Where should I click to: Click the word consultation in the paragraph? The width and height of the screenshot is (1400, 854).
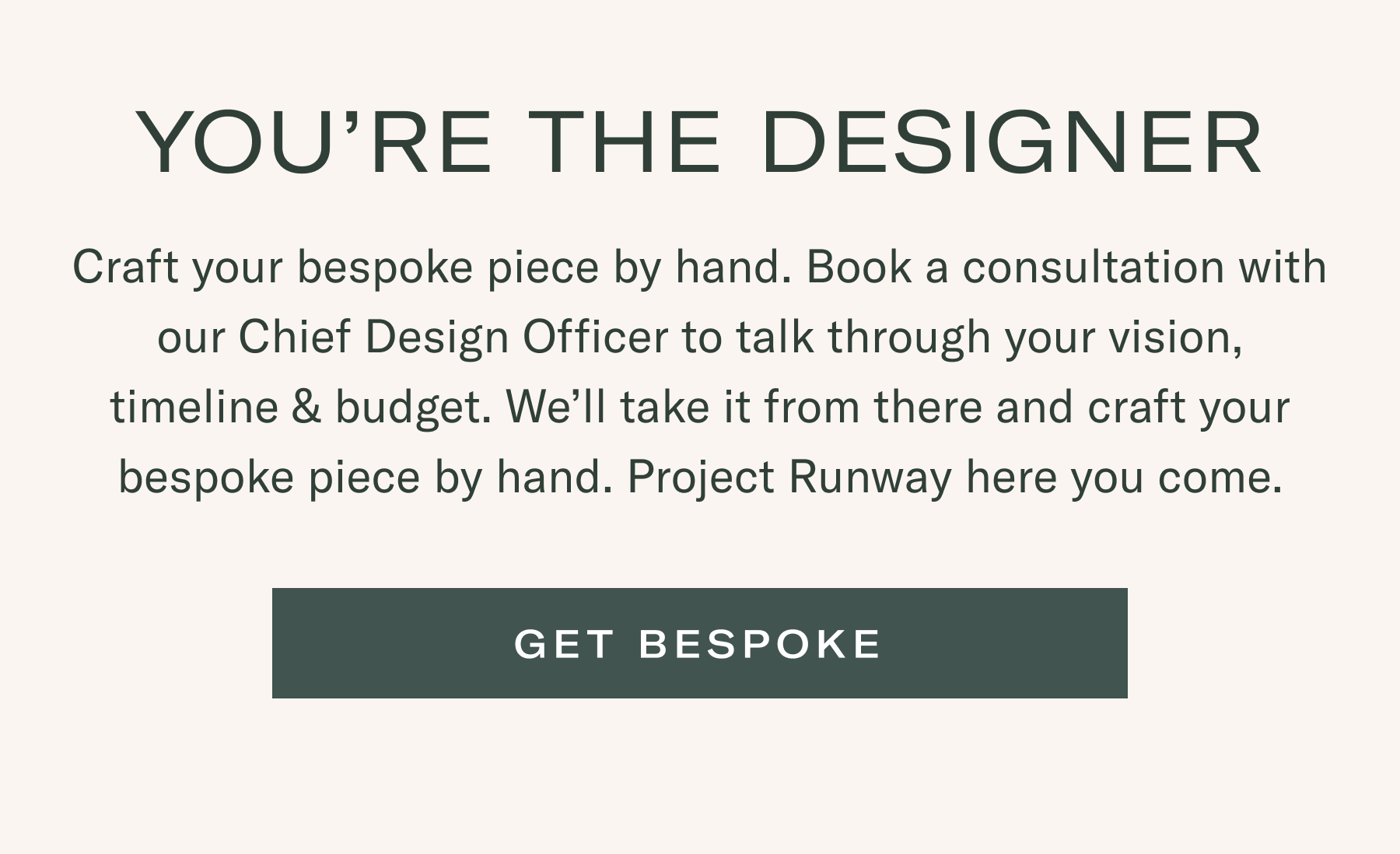pos(1094,268)
